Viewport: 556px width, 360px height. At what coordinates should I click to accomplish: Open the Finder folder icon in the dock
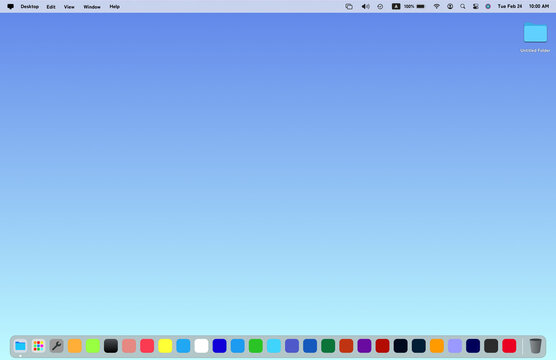(x=20, y=346)
